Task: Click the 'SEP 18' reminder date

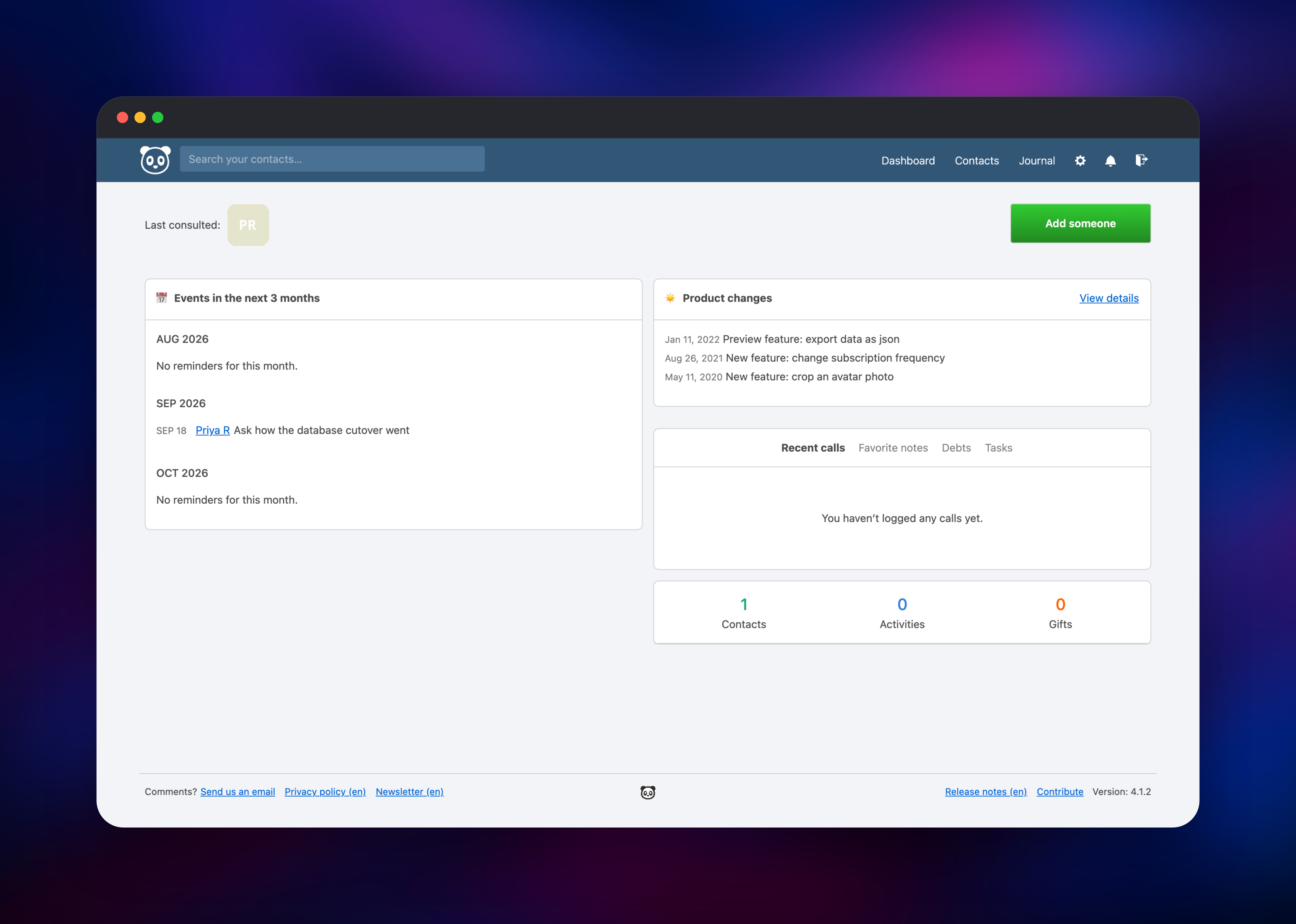Action: point(171,431)
